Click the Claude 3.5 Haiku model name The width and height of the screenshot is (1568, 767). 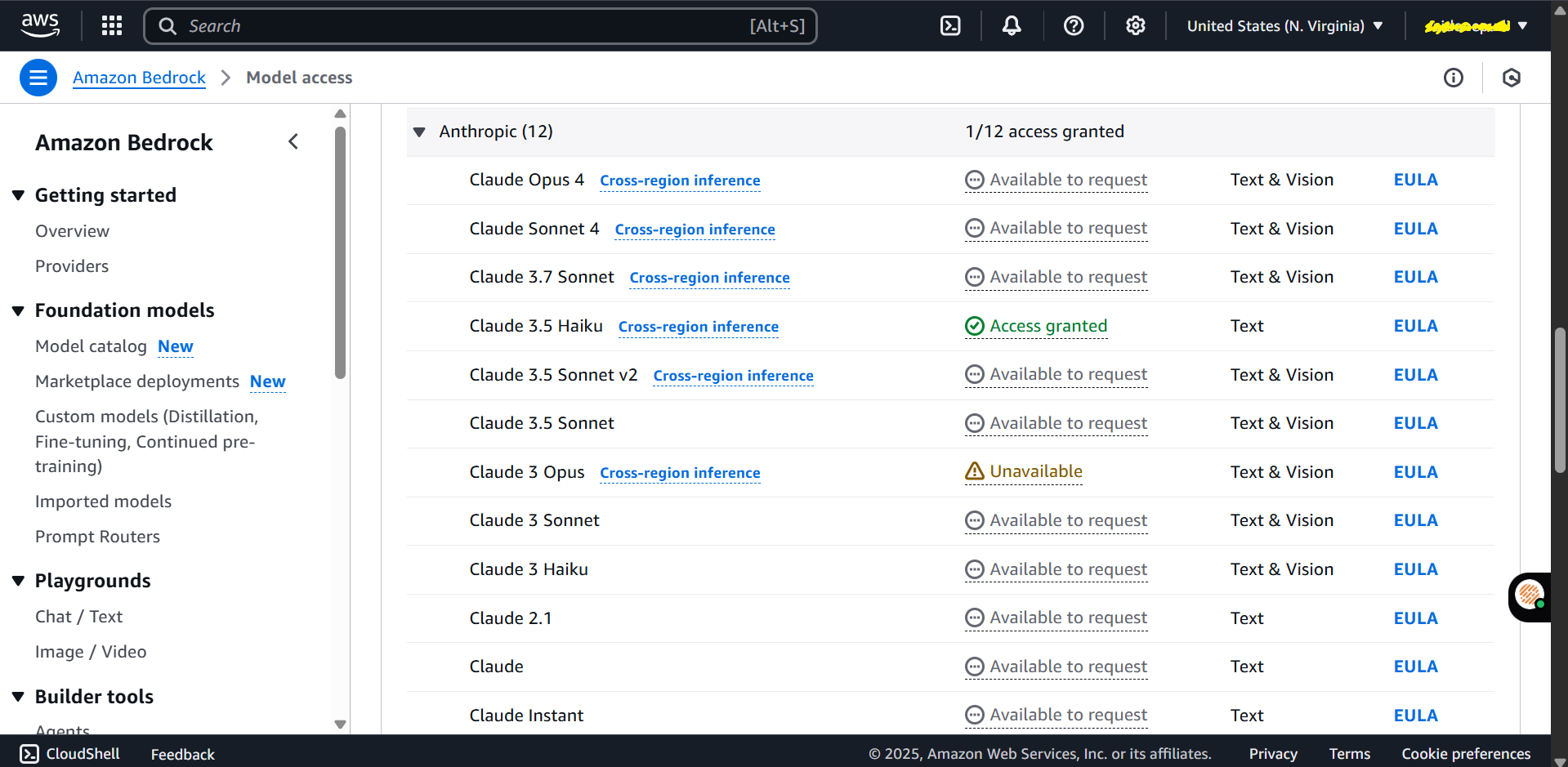pyautogui.click(x=536, y=326)
